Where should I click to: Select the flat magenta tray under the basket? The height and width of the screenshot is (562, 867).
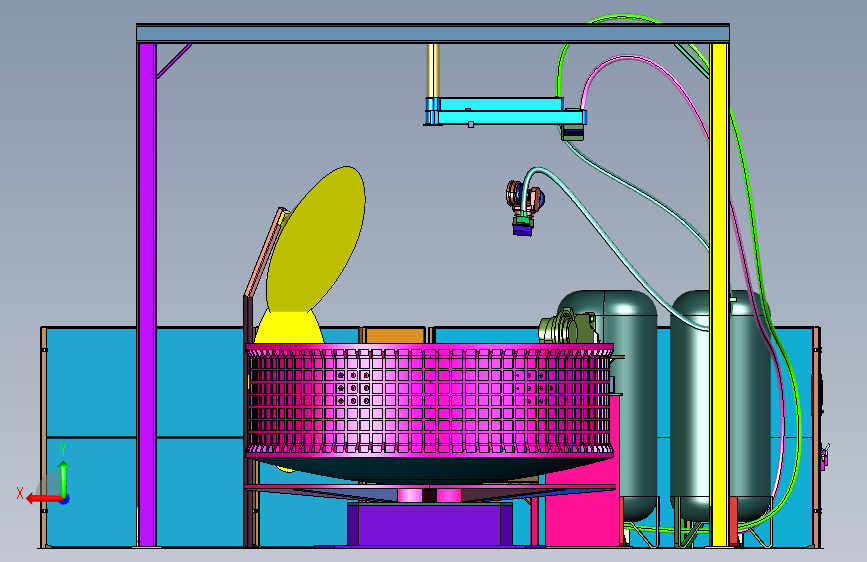[x=430, y=487]
